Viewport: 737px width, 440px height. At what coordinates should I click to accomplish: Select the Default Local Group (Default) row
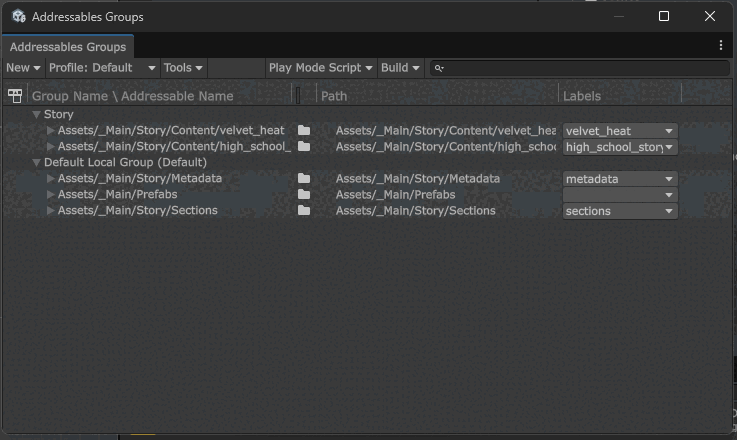click(x=368, y=163)
